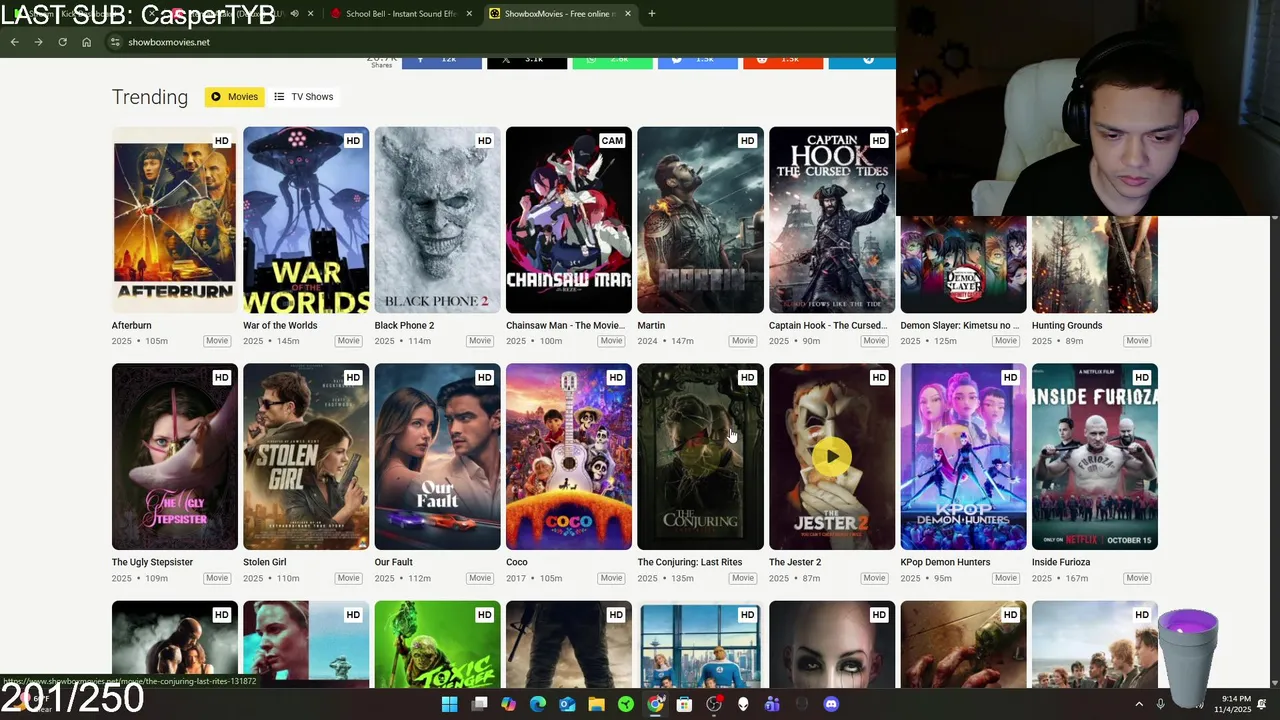Select the Movies trending filter
The height and width of the screenshot is (720, 1280).
pyautogui.click(x=235, y=97)
